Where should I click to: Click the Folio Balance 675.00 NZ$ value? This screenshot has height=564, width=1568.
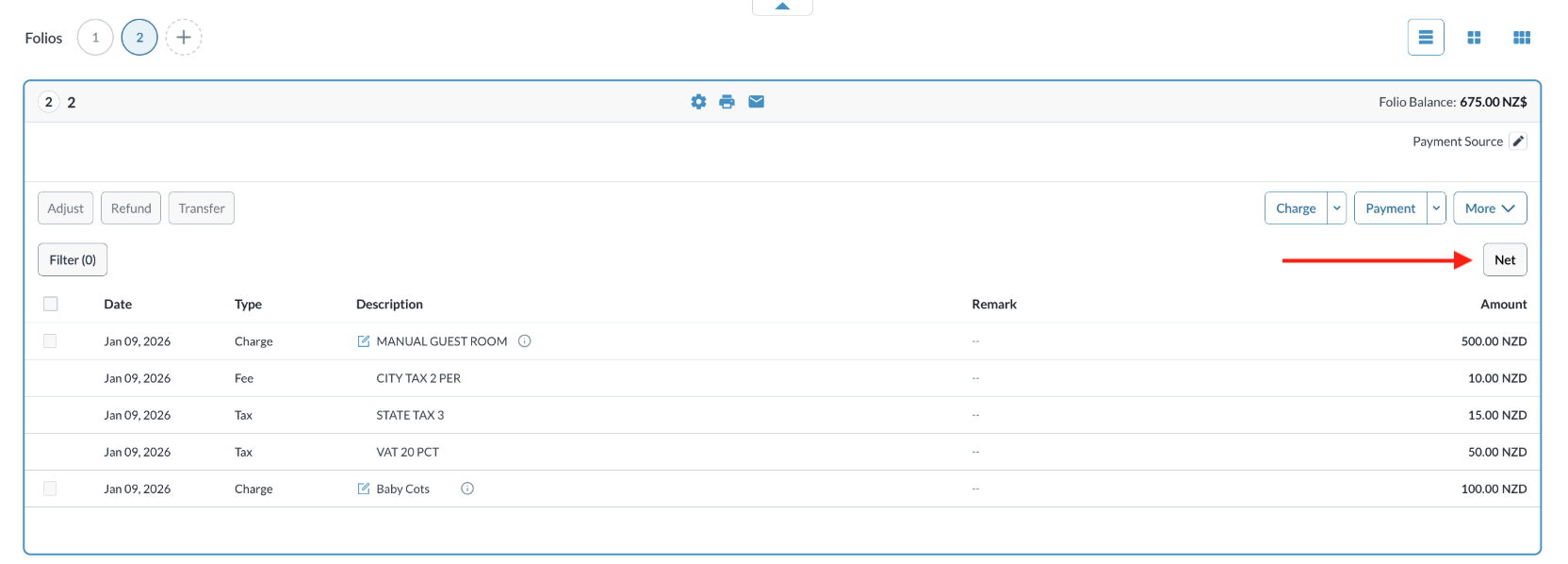1493,102
